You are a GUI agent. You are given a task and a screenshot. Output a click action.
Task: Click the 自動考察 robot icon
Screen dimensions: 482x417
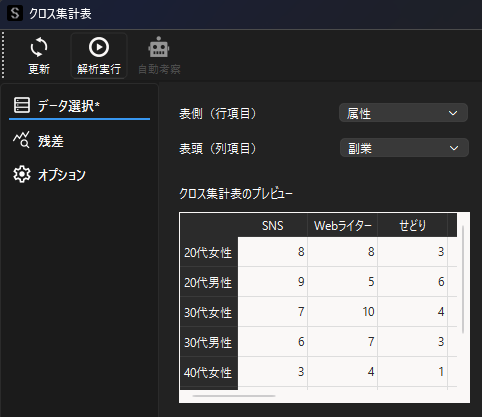coord(159,47)
